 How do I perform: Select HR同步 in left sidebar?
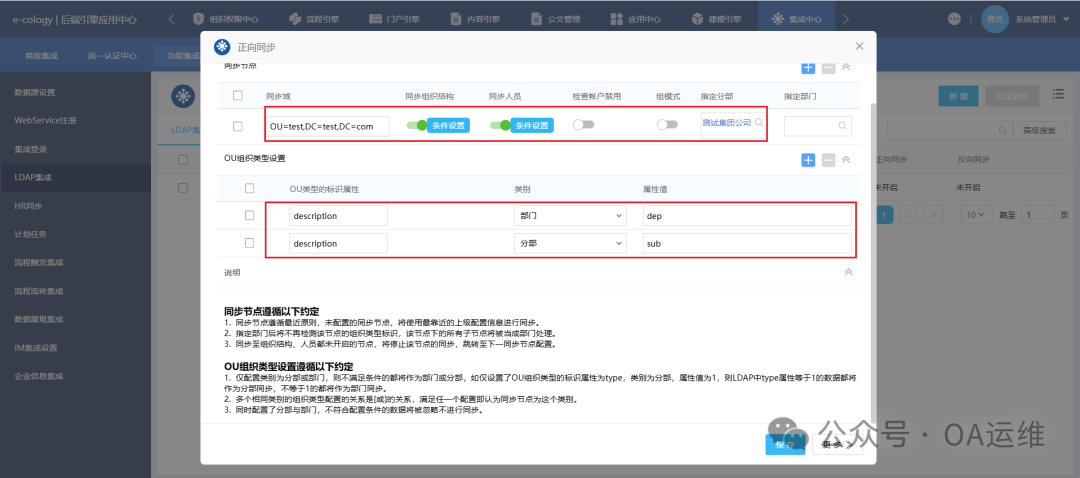tap(30, 205)
